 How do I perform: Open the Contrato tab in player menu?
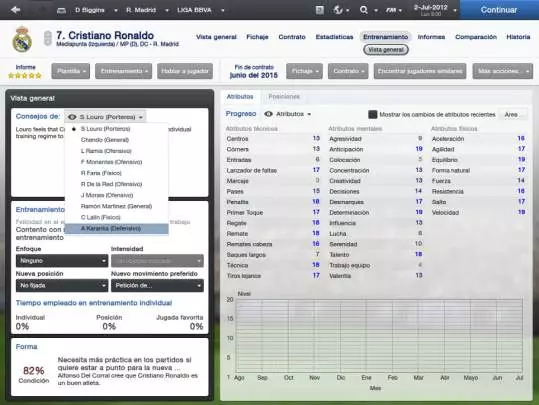[x=292, y=37]
